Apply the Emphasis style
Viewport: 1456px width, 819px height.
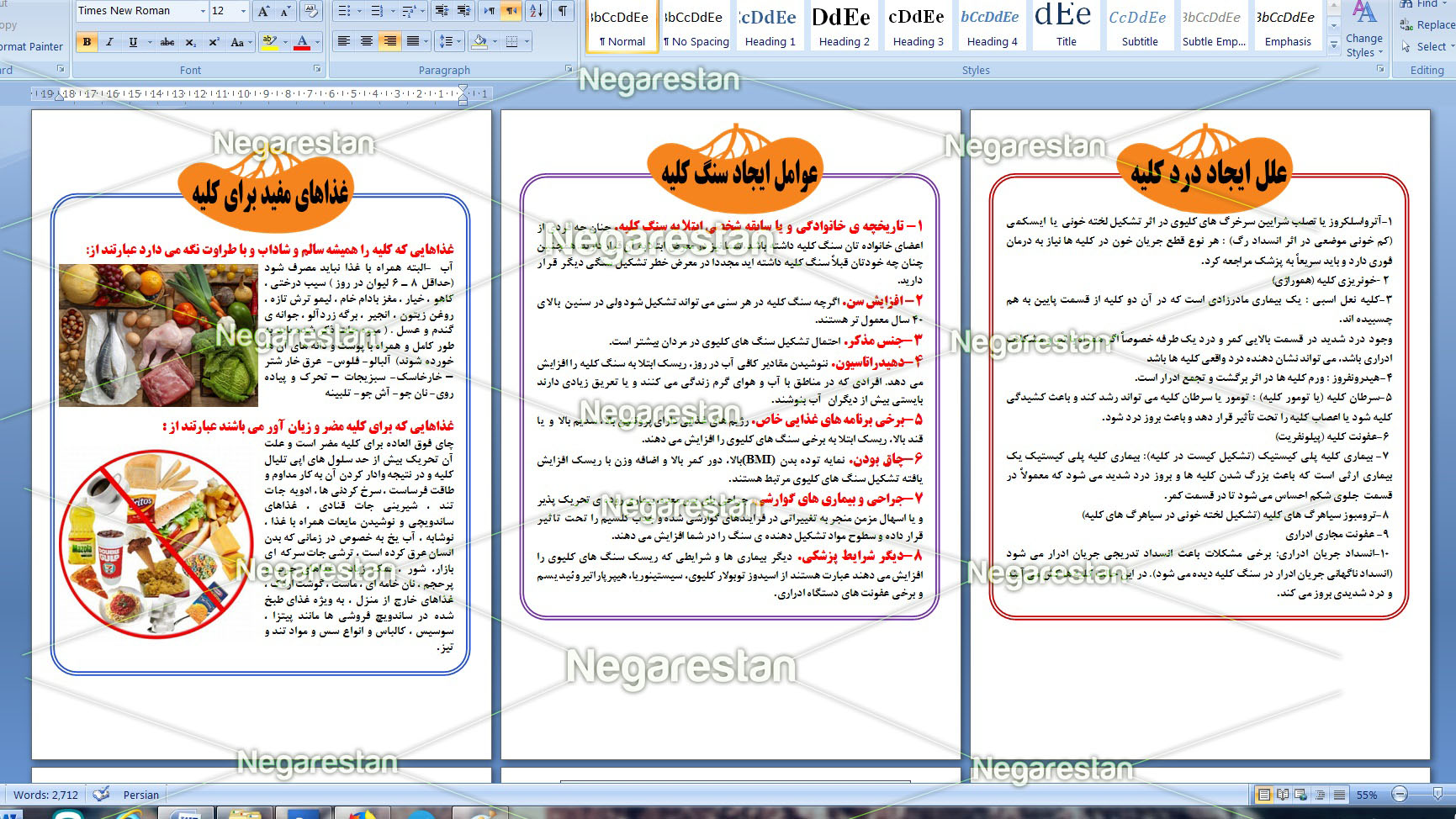coord(1287,27)
